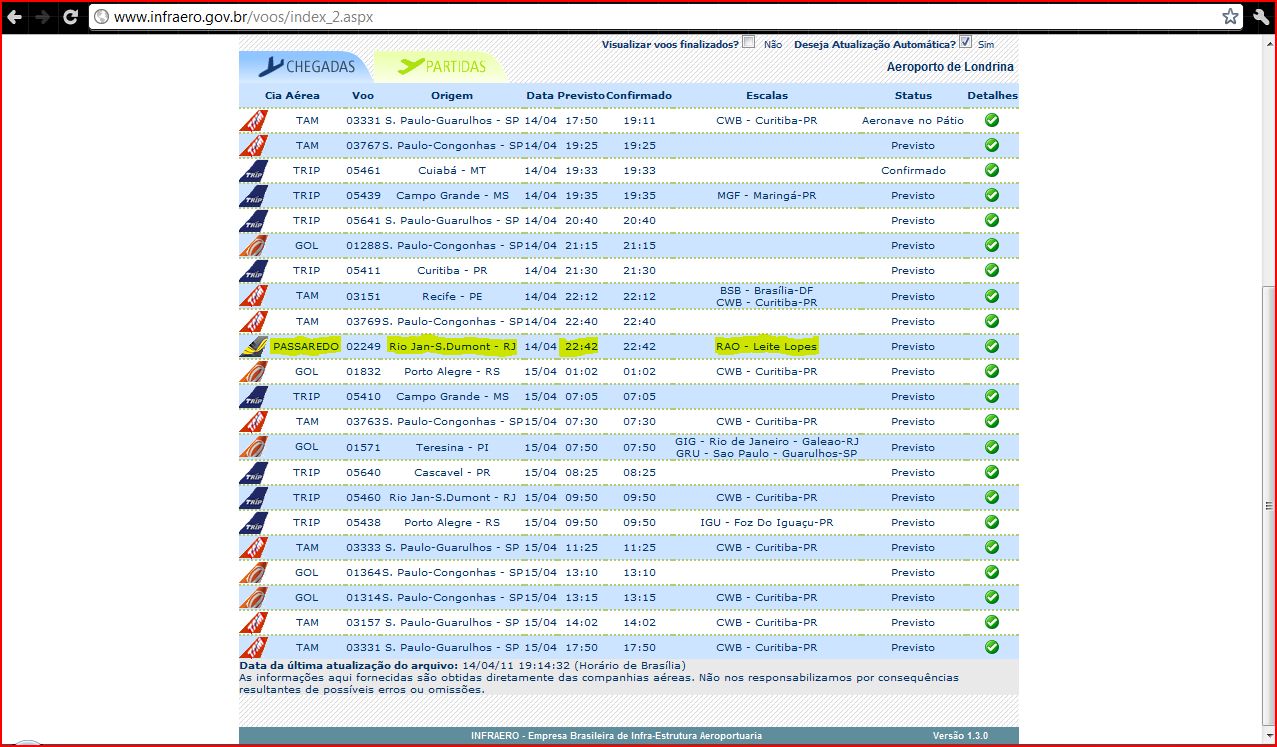Open the browser wrench settings menu
1277x747 pixels.
point(1261,17)
